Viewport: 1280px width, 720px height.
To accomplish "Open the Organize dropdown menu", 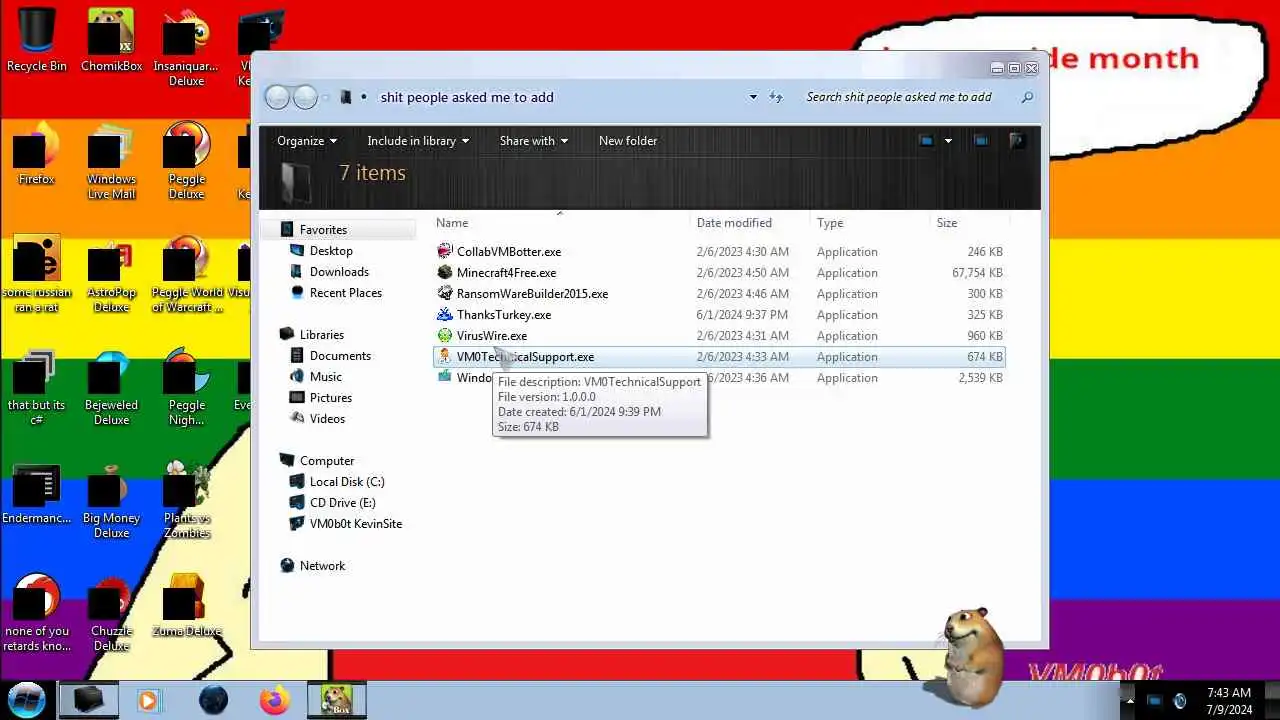I will point(307,141).
